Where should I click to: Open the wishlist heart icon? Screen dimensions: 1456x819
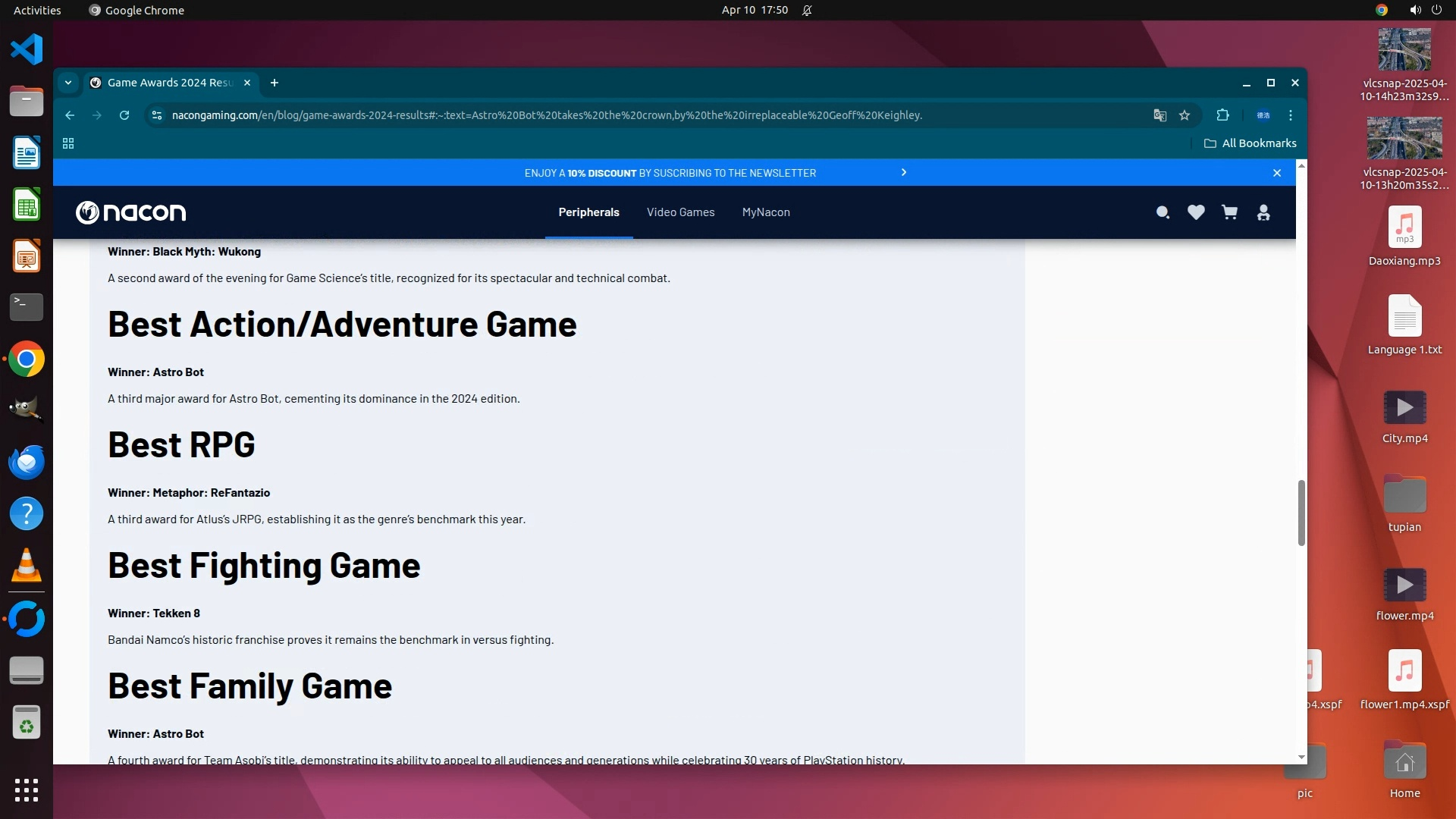point(1196,213)
